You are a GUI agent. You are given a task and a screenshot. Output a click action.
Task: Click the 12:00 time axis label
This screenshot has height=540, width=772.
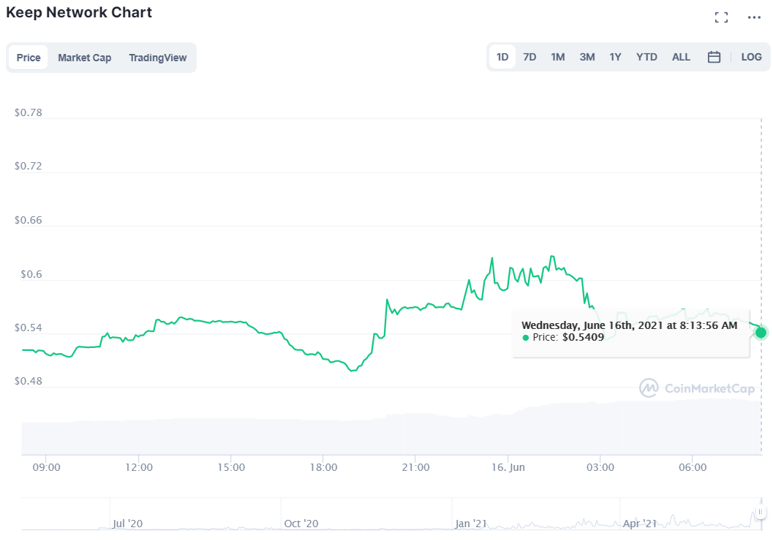(139, 467)
